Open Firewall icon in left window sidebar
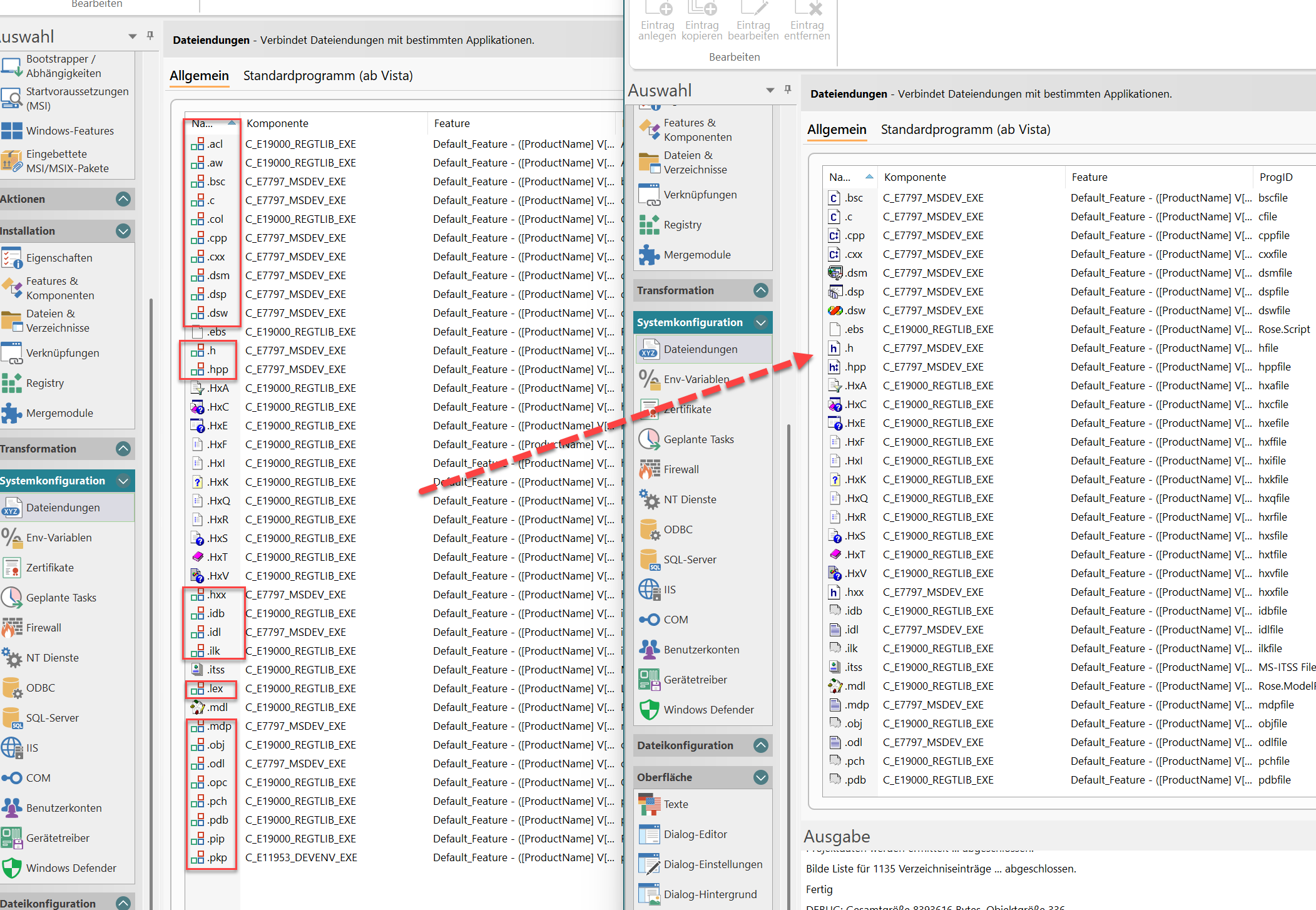The width and height of the screenshot is (1316, 910). (x=11, y=628)
